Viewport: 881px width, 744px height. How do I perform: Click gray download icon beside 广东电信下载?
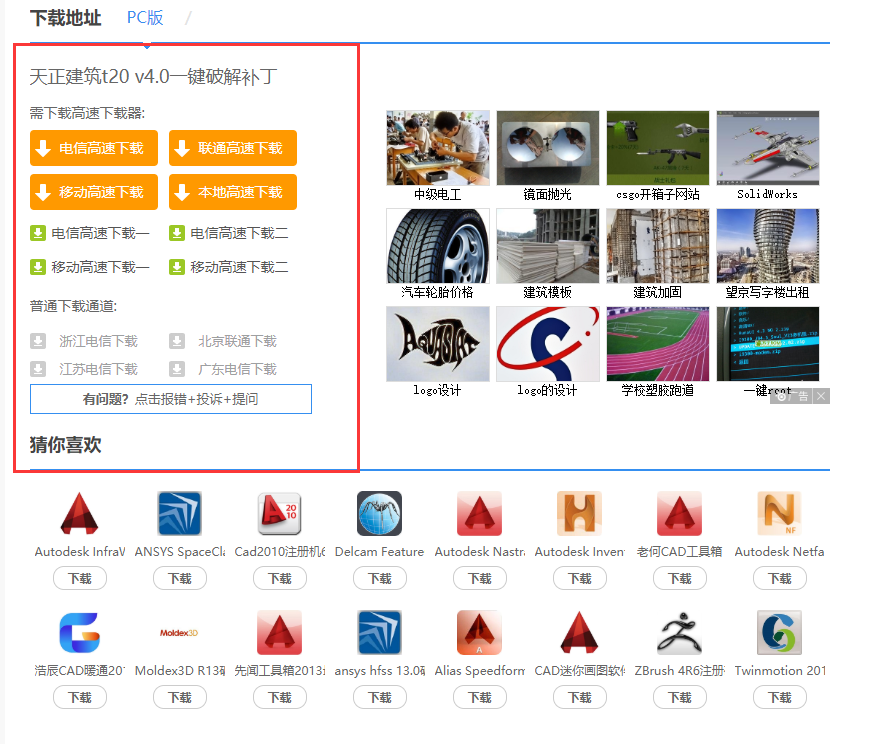(x=177, y=369)
